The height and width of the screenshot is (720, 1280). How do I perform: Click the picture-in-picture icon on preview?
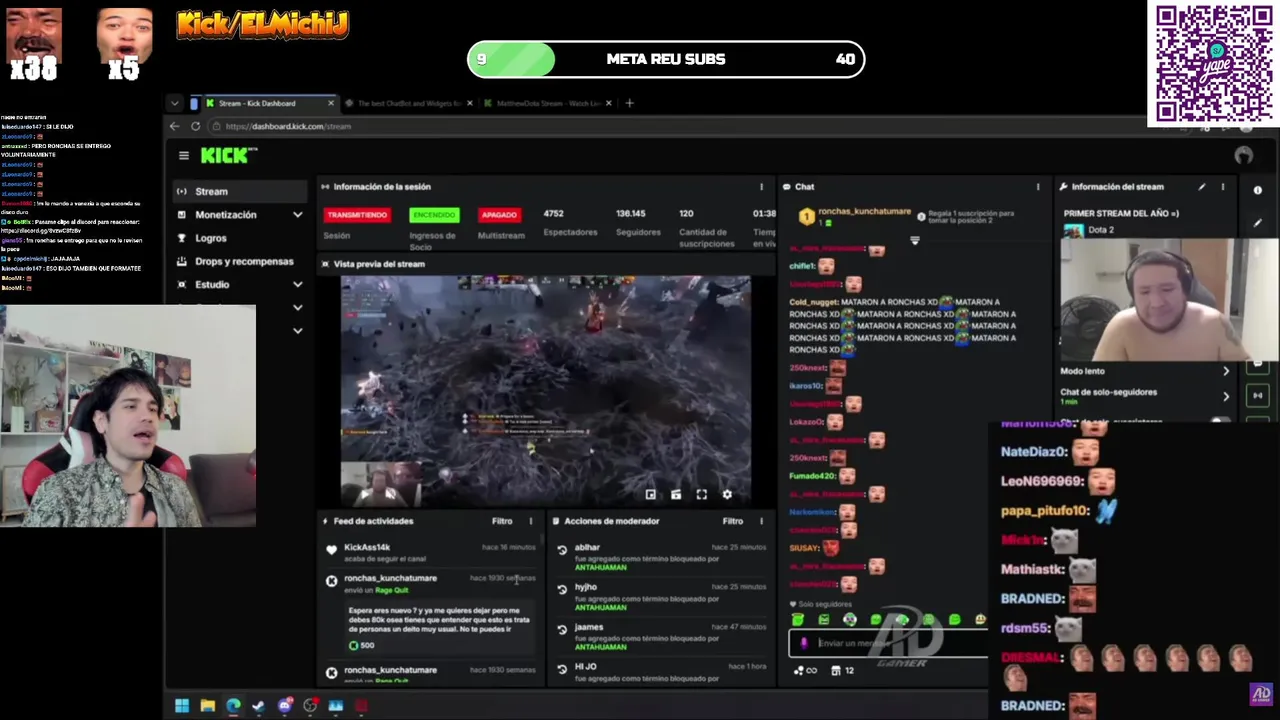point(651,494)
